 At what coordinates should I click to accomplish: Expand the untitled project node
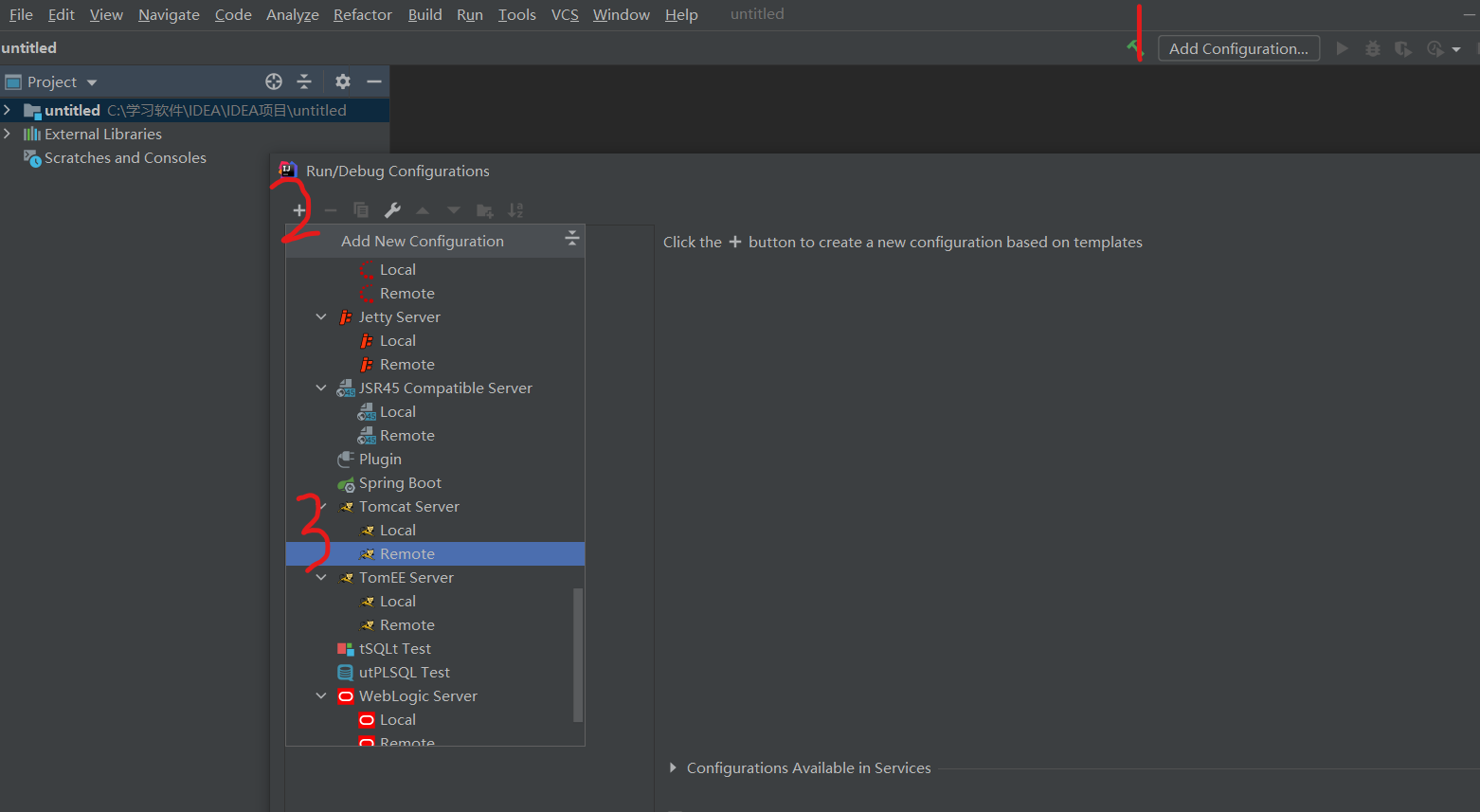click(x=8, y=110)
